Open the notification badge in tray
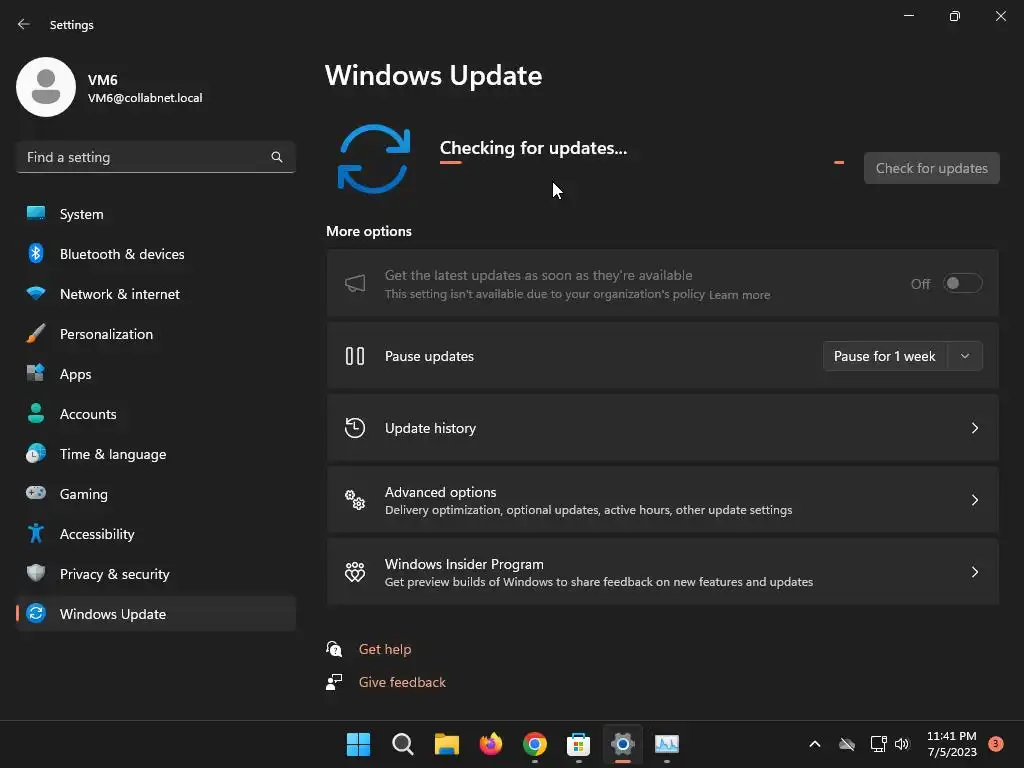The width and height of the screenshot is (1024, 768). click(995, 743)
